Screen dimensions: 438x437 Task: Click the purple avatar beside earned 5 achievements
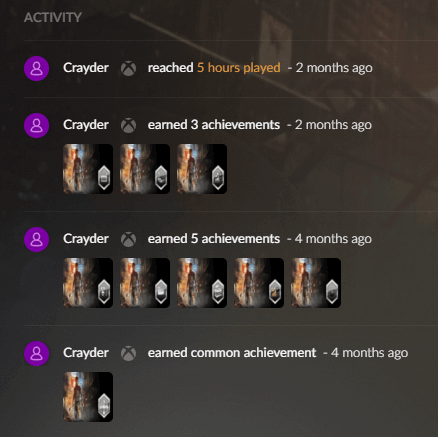37,239
